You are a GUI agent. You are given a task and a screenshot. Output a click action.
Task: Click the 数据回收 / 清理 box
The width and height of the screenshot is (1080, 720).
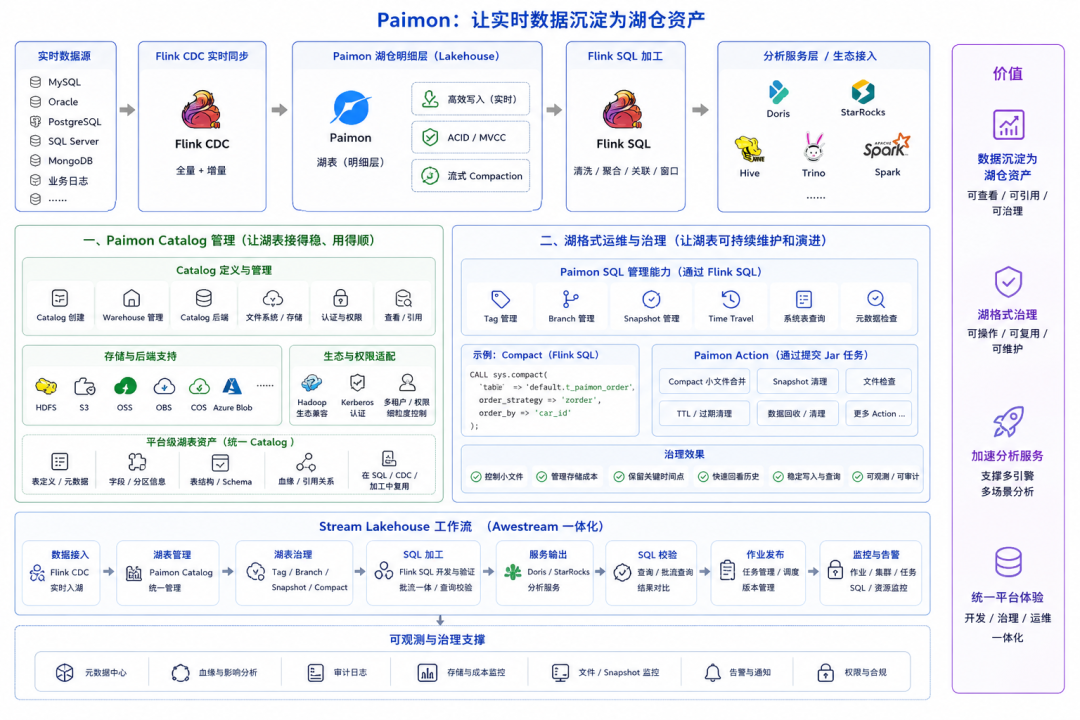coord(798,413)
